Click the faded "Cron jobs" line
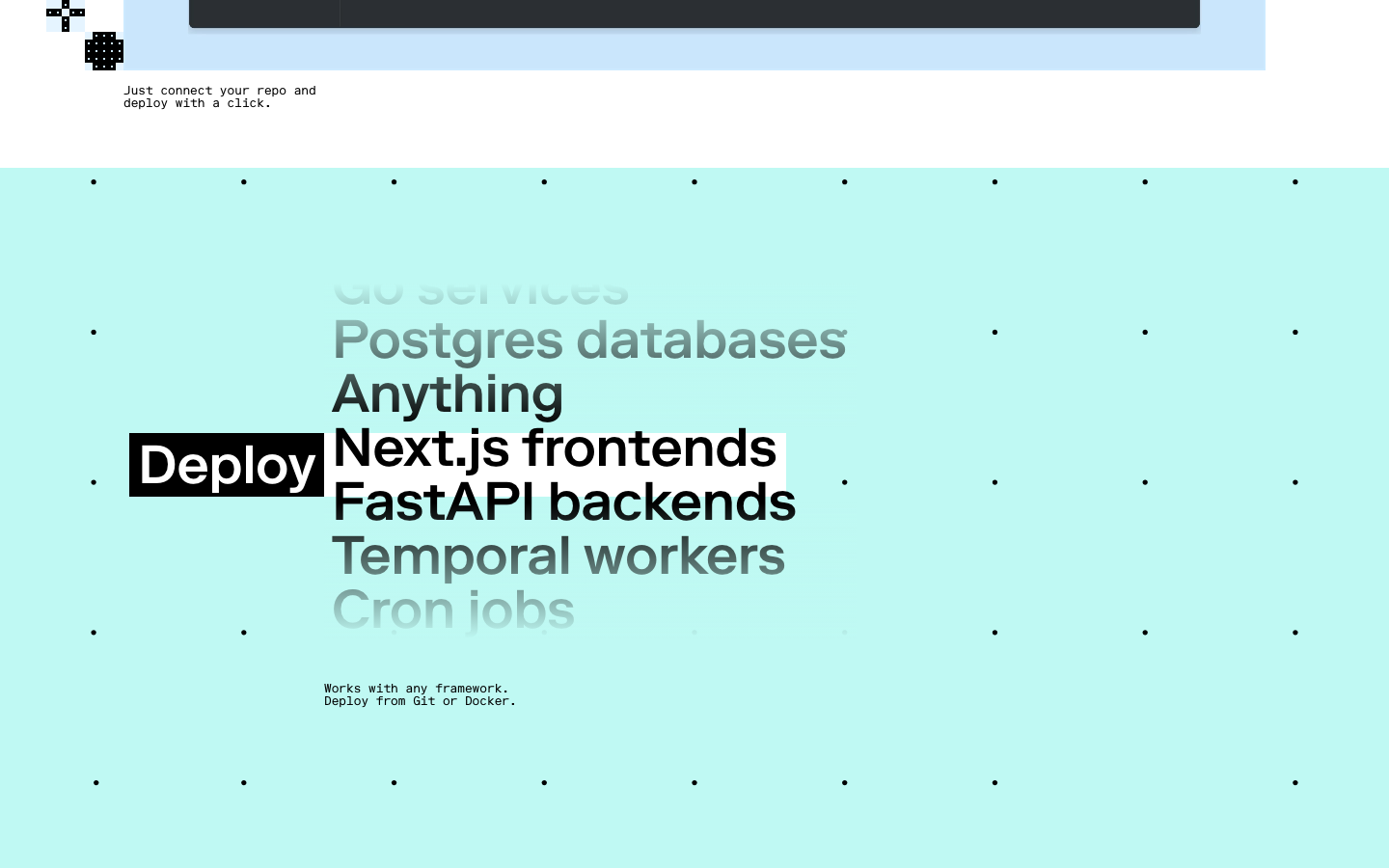 [453, 610]
